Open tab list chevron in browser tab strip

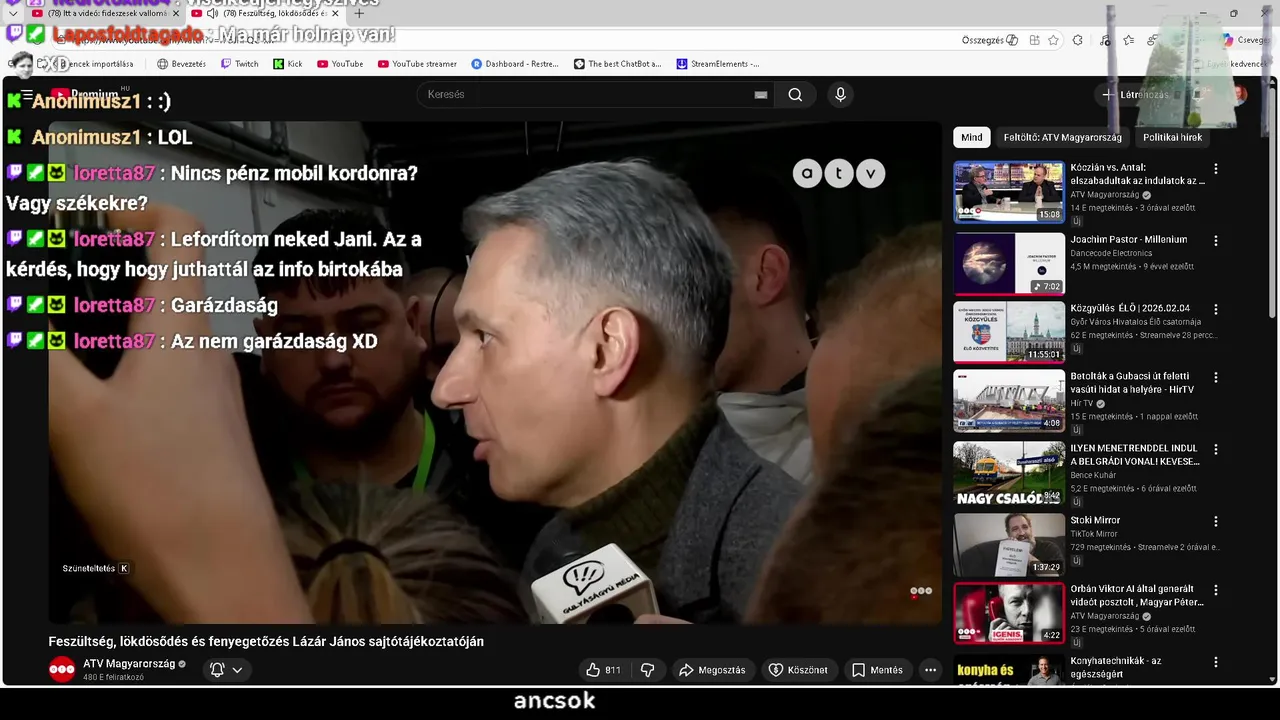tap(13, 14)
